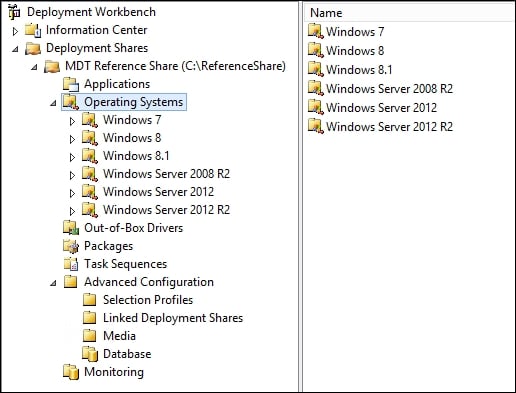Click the Media folder icon
The height and width of the screenshot is (393, 516).
[x=90, y=336]
